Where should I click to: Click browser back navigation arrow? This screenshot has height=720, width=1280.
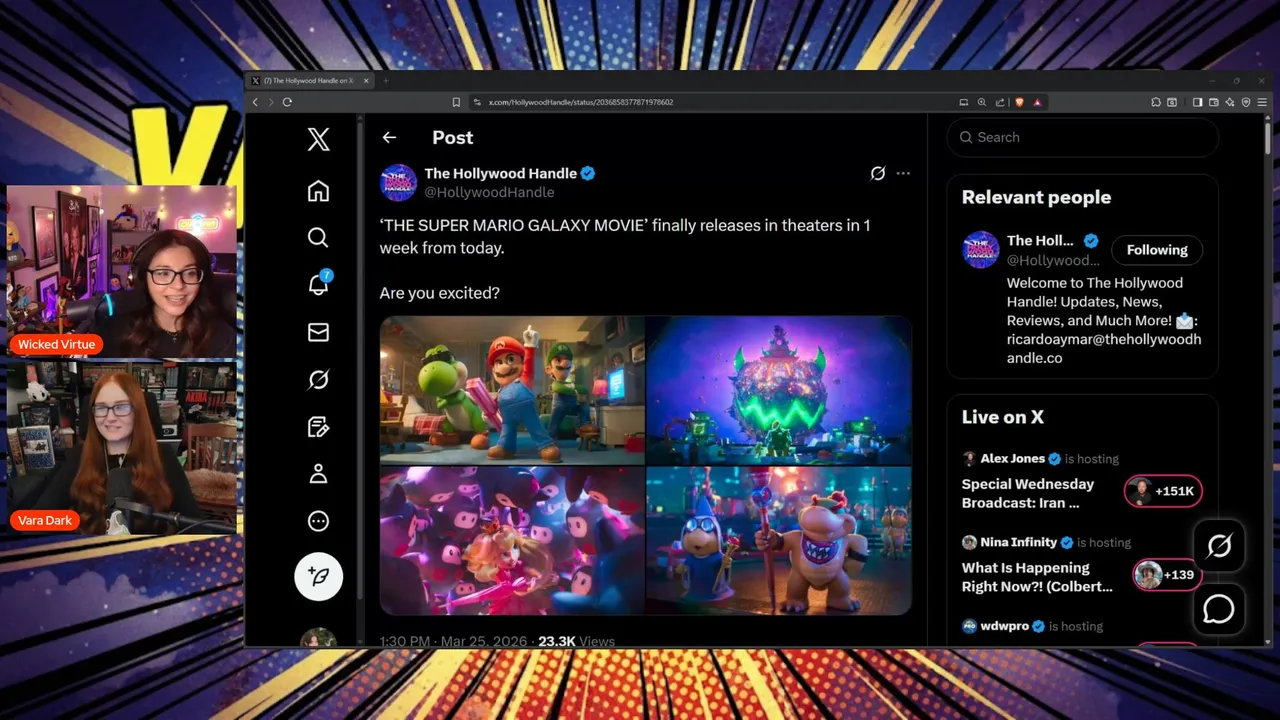(255, 102)
